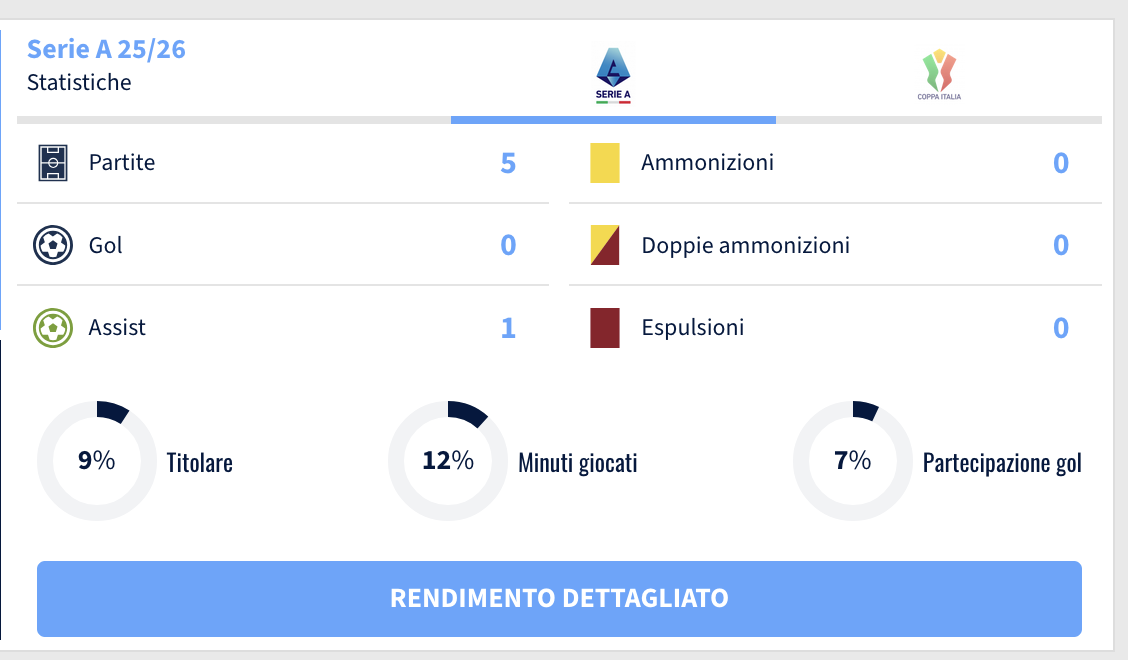Click the Doppie ammonizioni count value

coord(1061,245)
